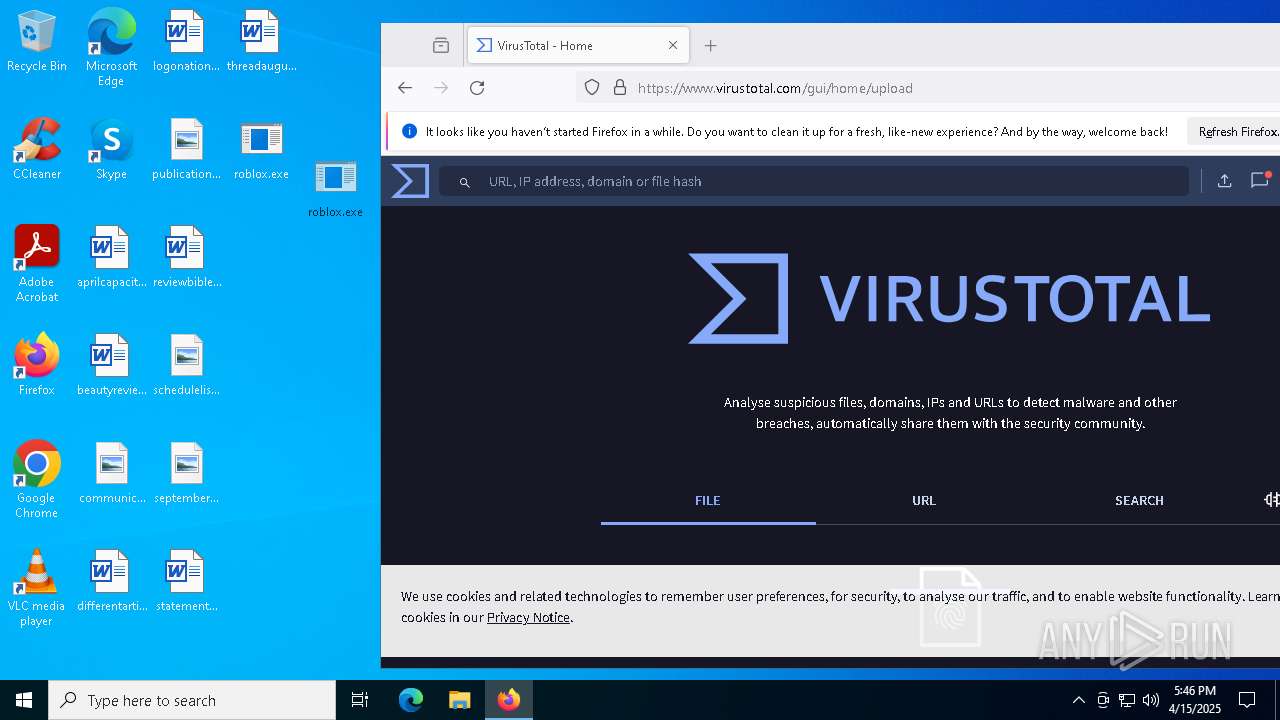This screenshot has width=1280, height=720.
Task: Click the upload file icon in VirusTotal header
Action: 1224,181
